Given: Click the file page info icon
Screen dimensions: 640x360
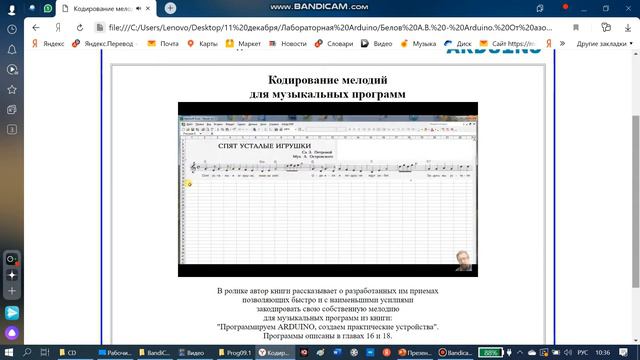Looking at the screenshot, I should (x=100, y=28).
